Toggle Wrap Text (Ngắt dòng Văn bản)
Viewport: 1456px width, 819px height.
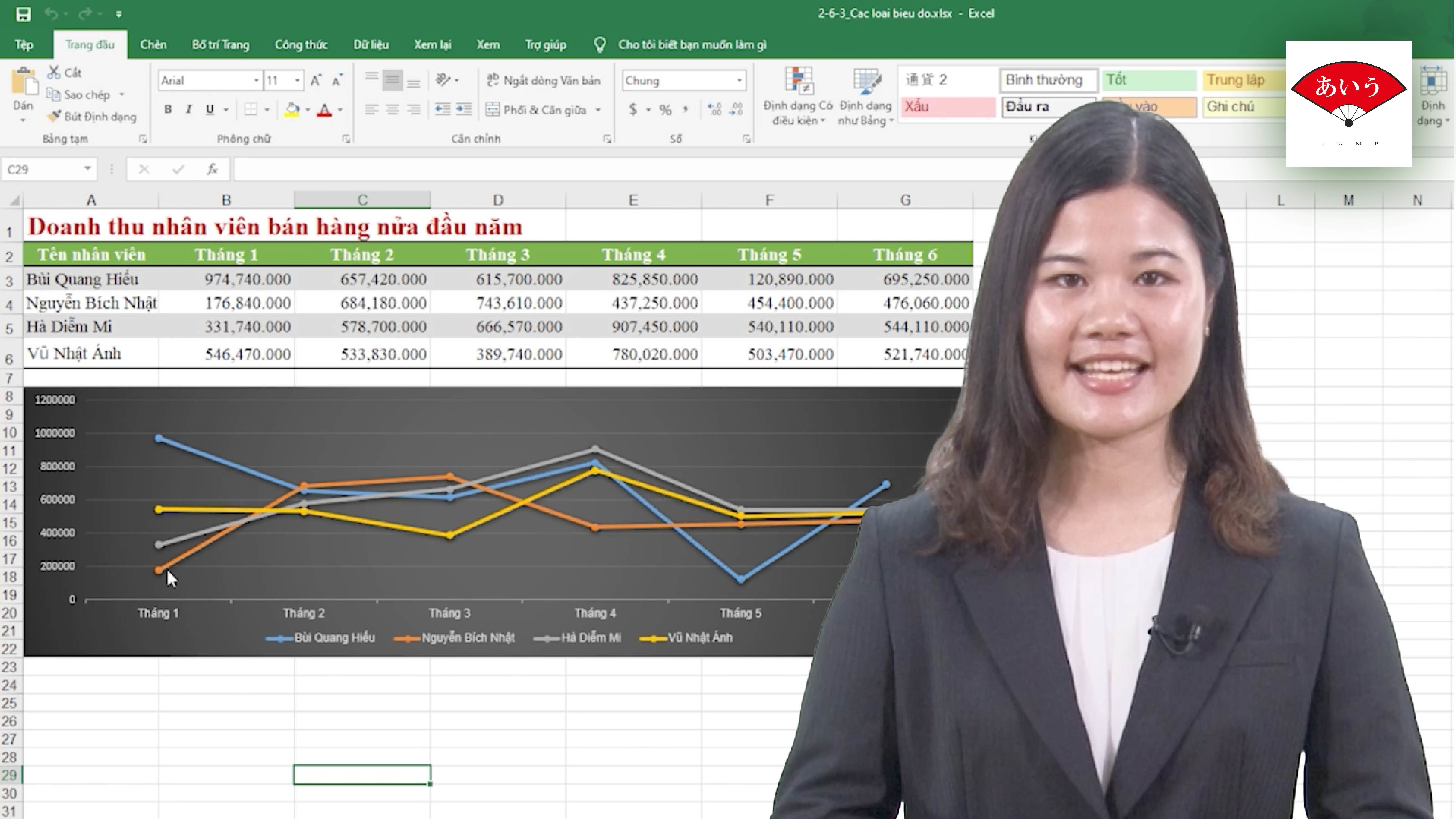point(544,80)
